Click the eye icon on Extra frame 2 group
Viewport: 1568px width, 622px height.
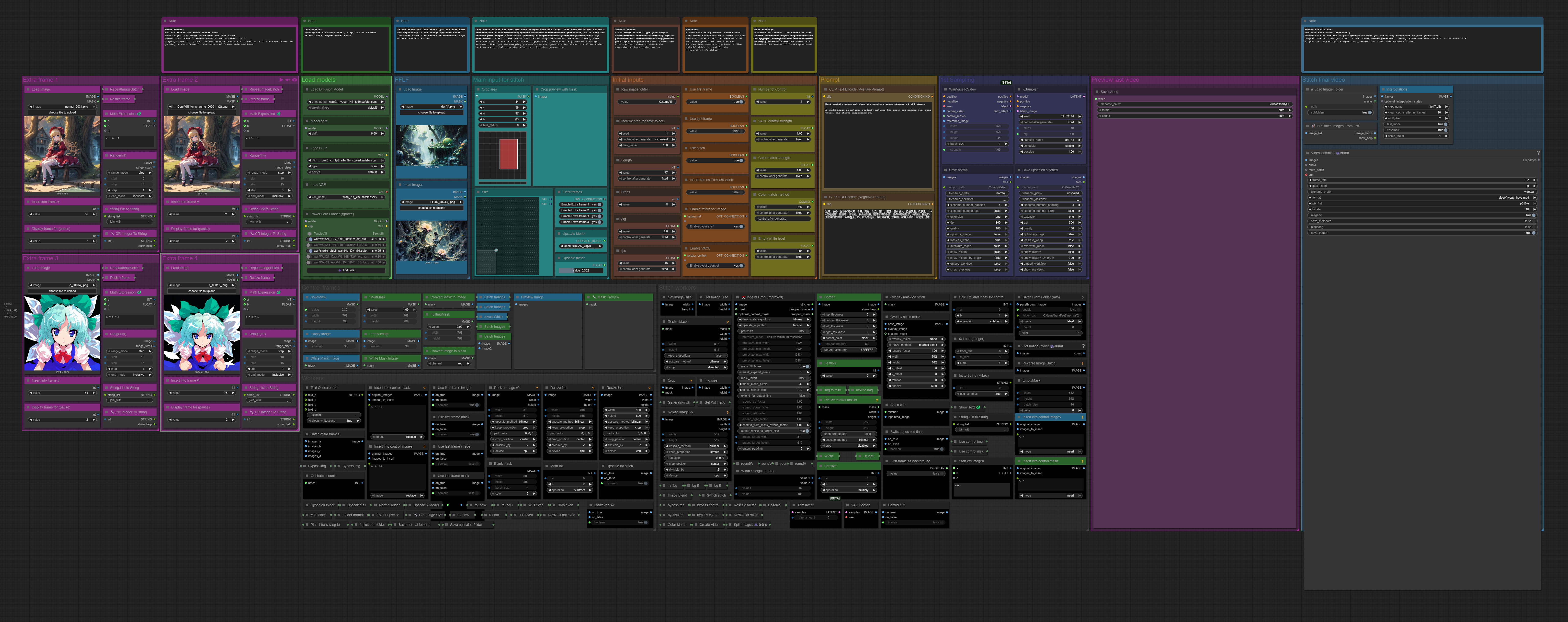(295, 80)
